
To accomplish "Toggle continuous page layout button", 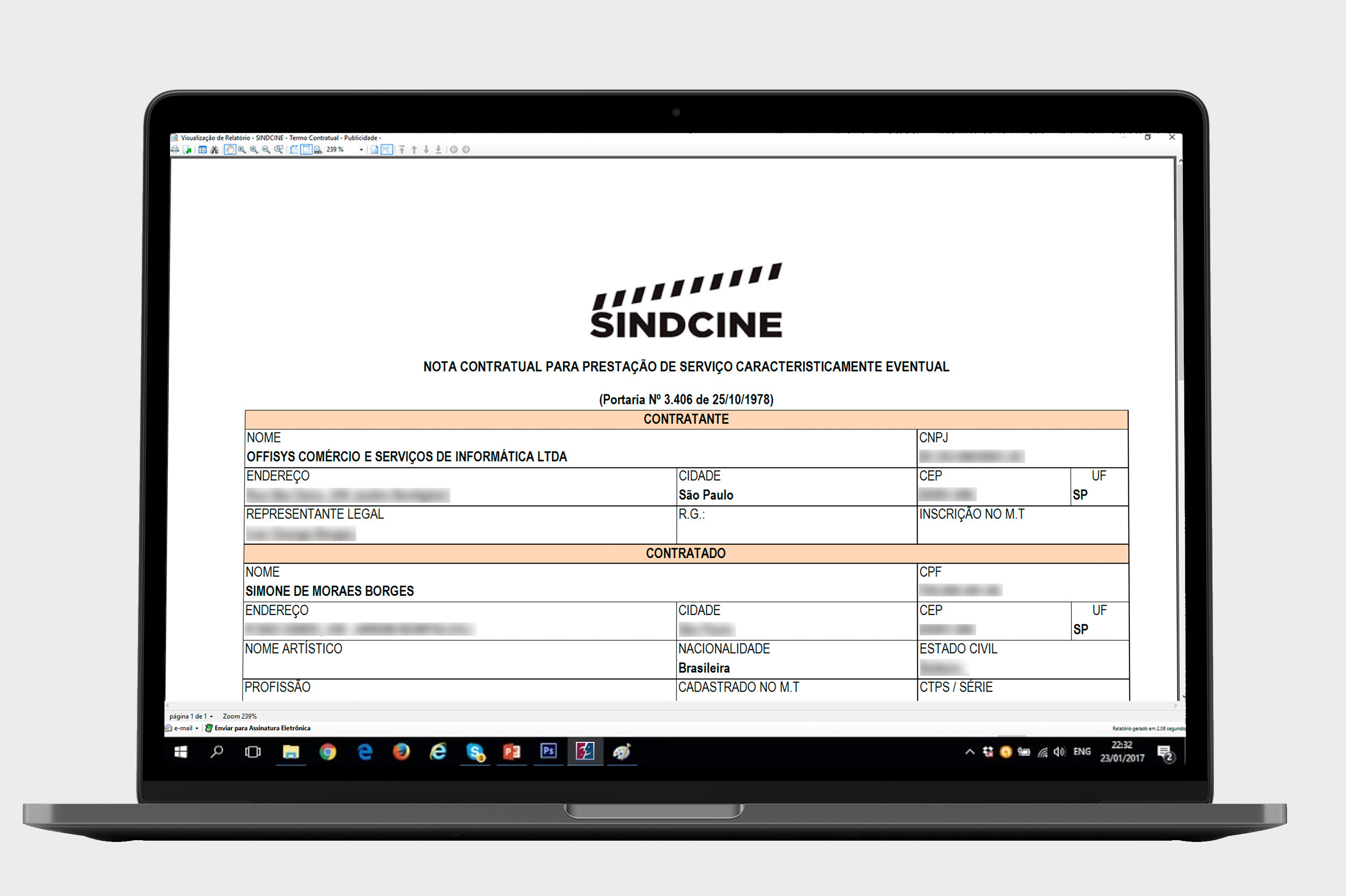I will [x=387, y=150].
